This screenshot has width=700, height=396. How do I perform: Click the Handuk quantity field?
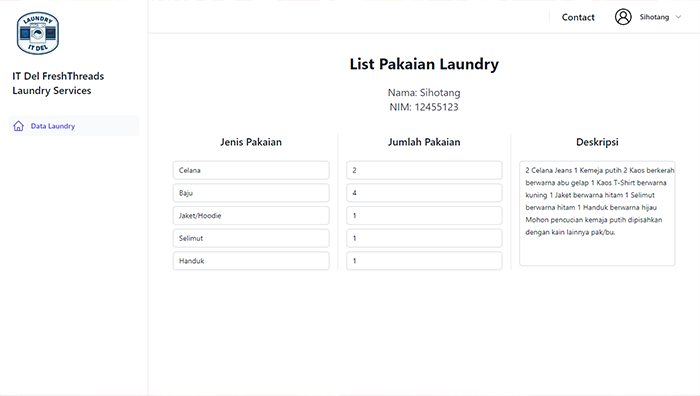click(x=424, y=261)
